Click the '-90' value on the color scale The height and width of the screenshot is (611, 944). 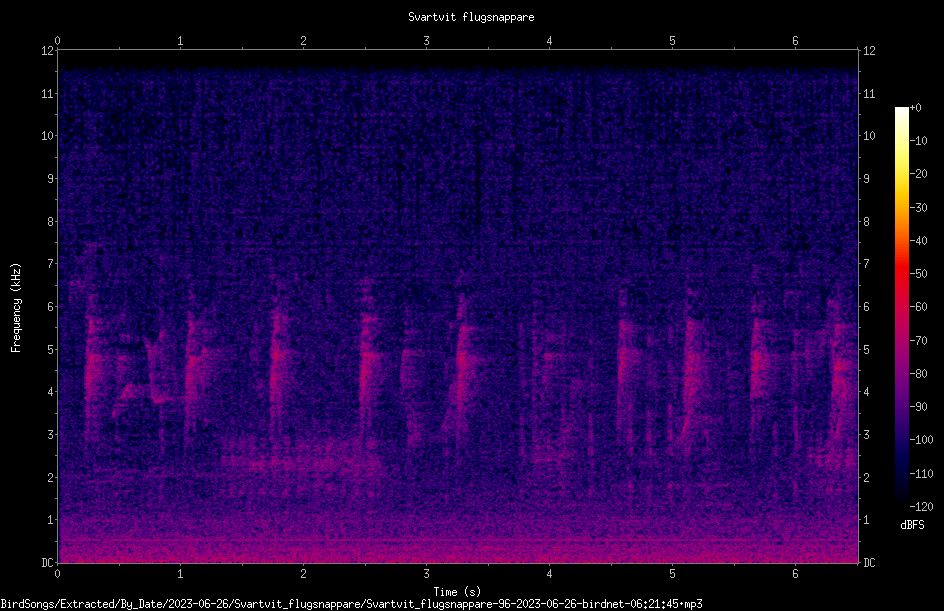919,407
